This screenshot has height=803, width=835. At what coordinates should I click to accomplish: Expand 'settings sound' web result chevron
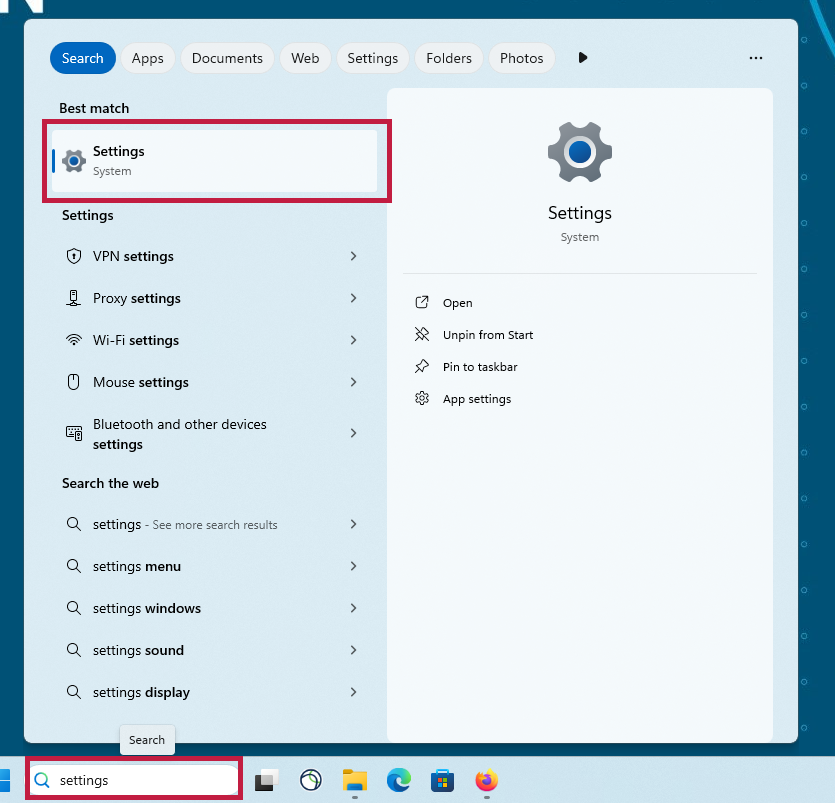pyautogui.click(x=353, y=650)
